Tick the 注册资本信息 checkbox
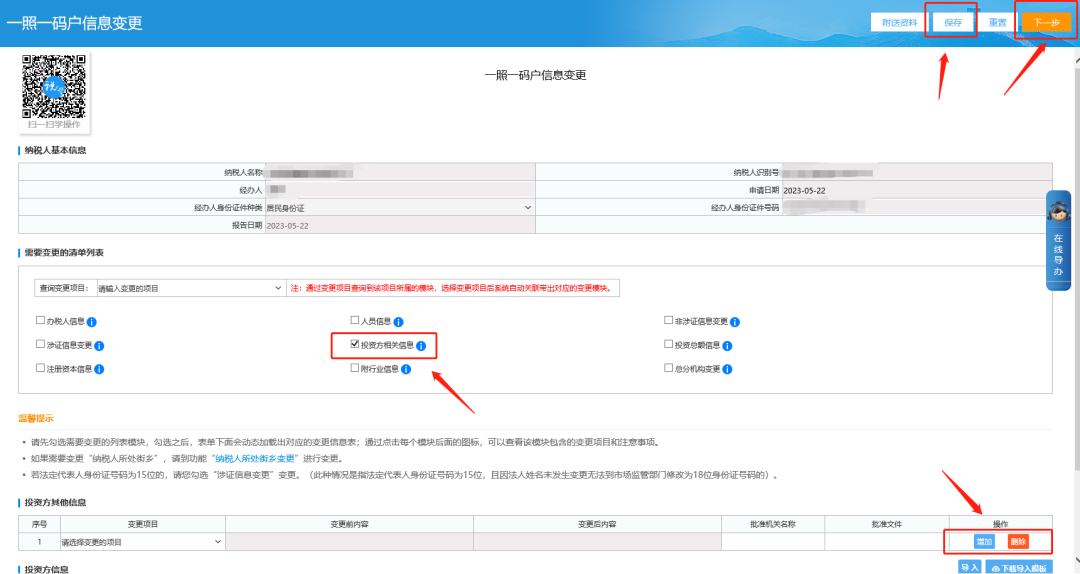The width and height of the screenshot is (1080, 574). [x=40, y=368]
